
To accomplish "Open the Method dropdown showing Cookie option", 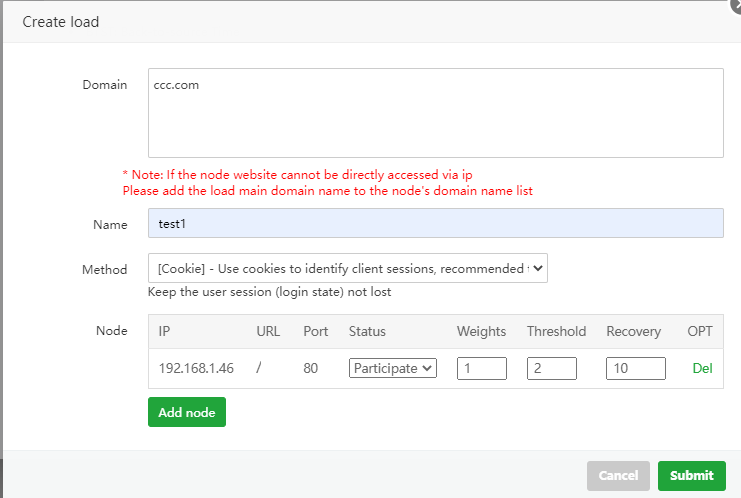I will [x=347, y=268].
